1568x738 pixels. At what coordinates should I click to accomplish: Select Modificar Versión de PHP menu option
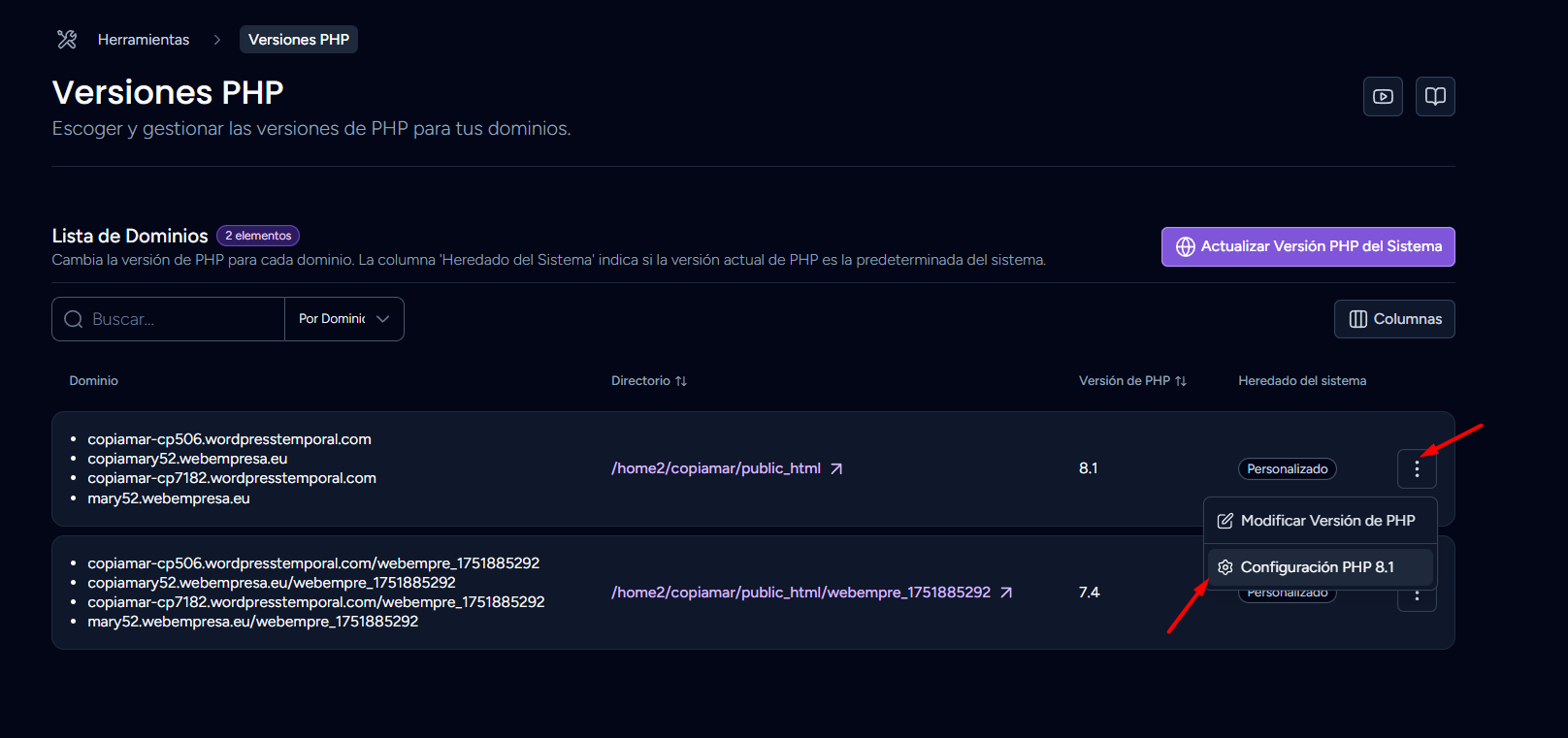pyautogui.click(x=1320, y=521)
